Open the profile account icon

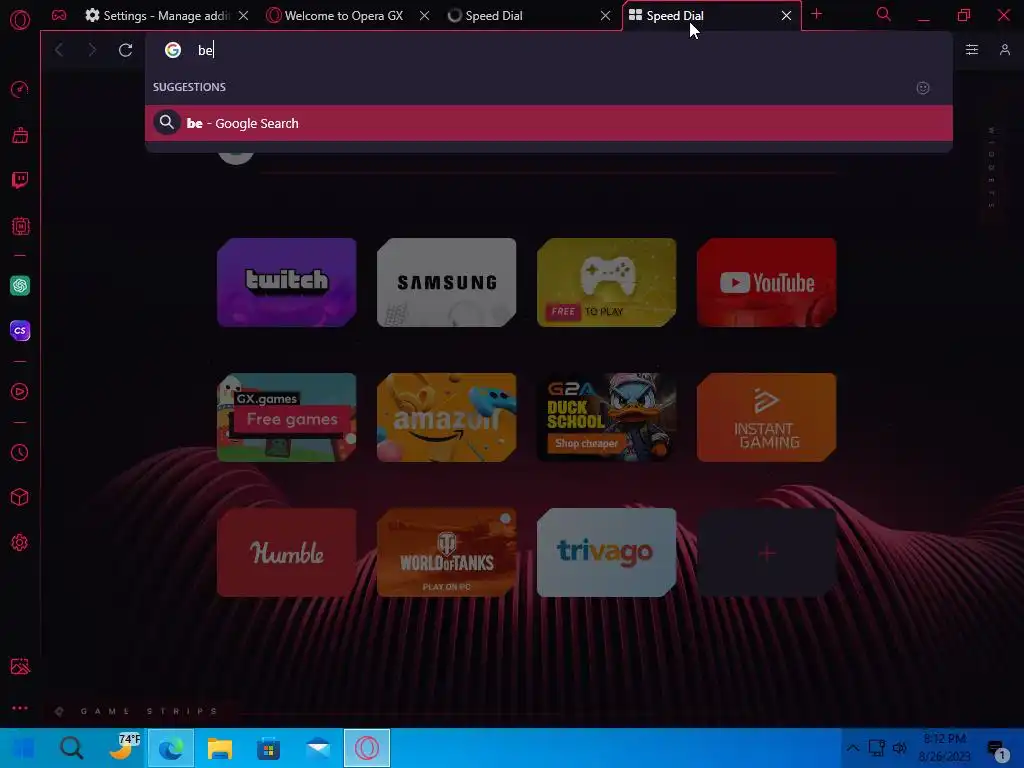(x=1005, y=50)
